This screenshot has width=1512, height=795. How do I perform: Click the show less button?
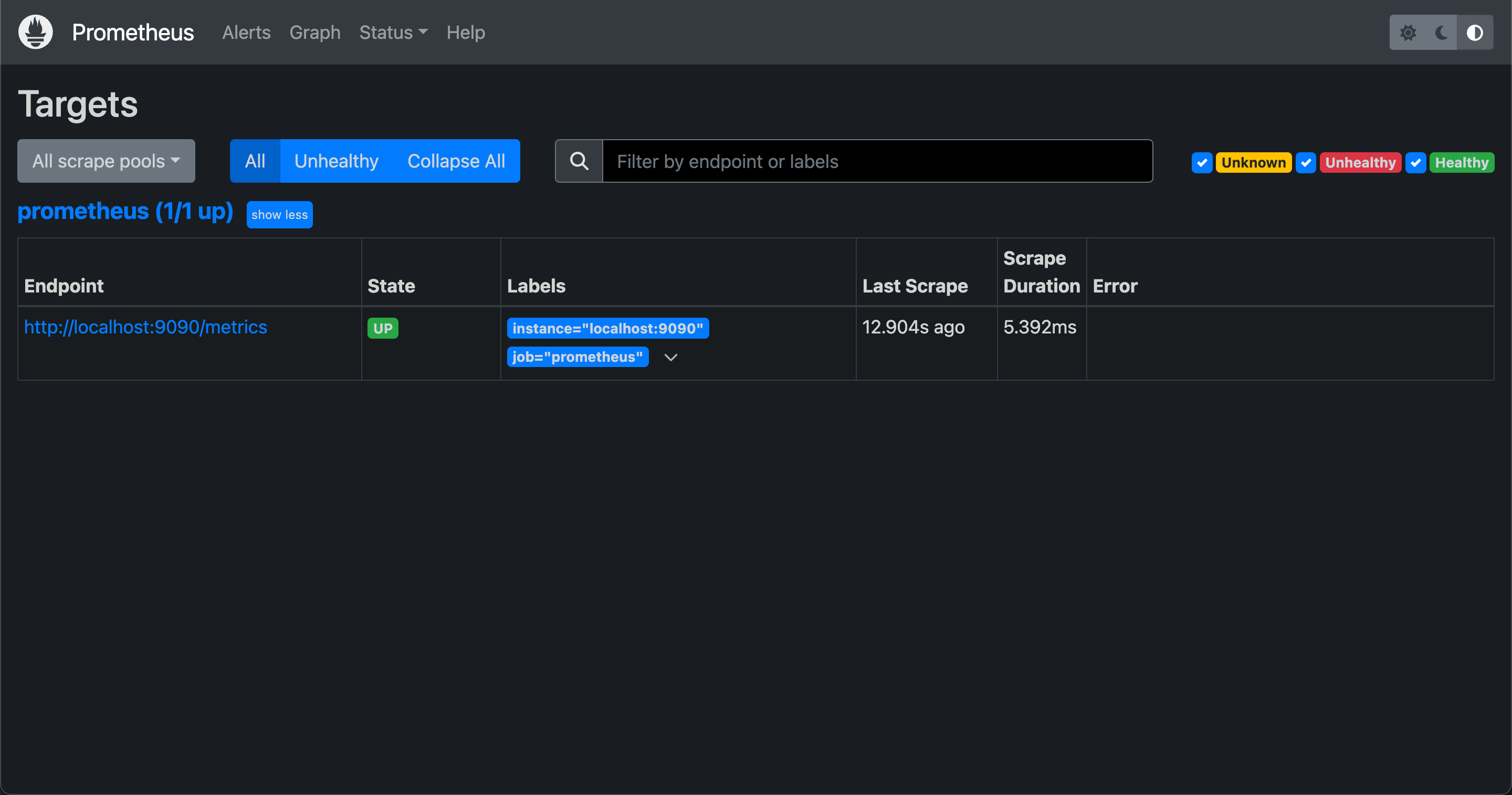click(x=279, y=214)
